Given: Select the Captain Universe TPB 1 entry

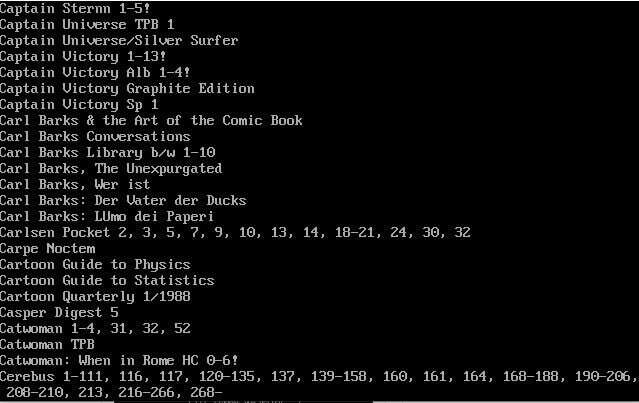Looking at the screenshot, I should click(x=87, y=24).
